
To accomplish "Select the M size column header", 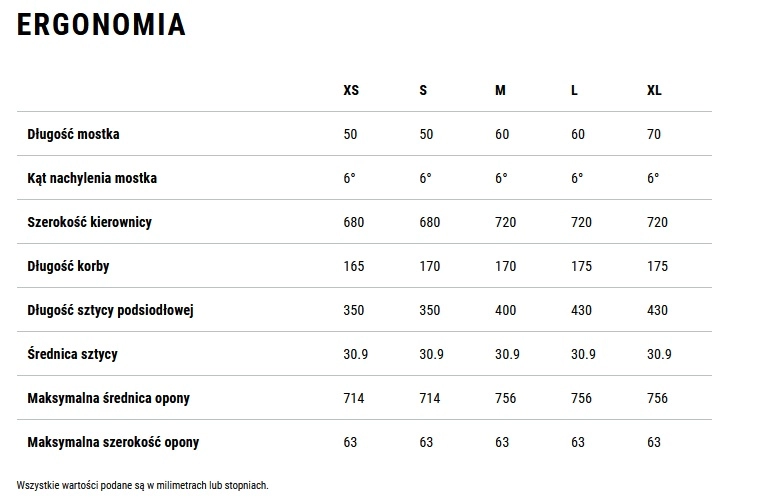I will pos(500,90).
